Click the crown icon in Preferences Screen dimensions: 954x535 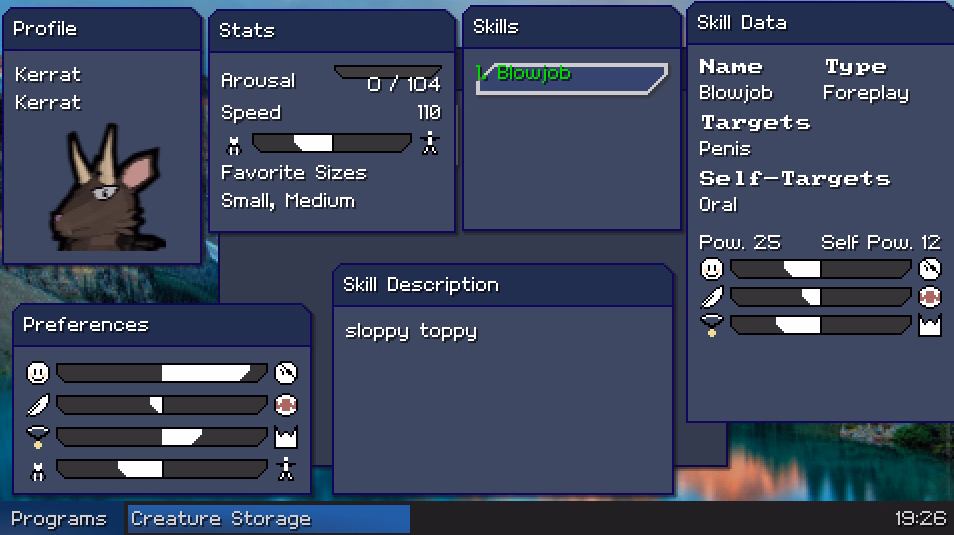(x=286, y=437)
